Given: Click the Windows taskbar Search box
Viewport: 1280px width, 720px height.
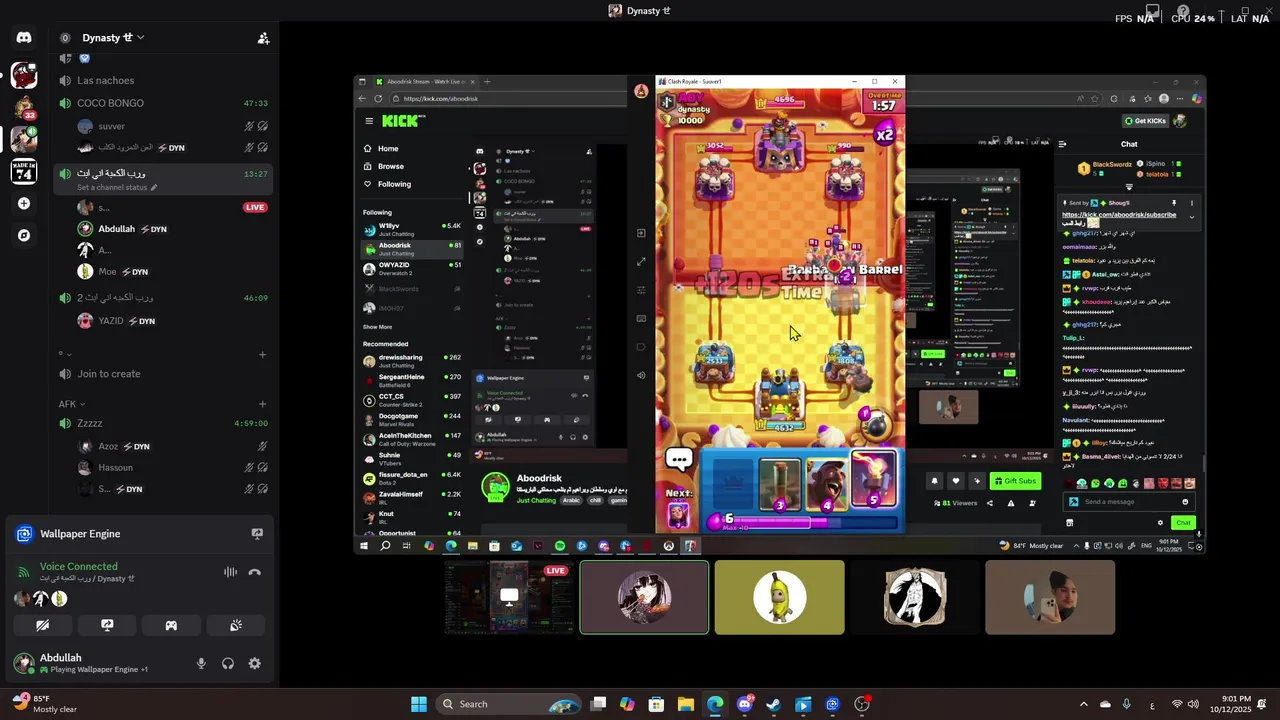Looking at the screenshot, I should 510,704.
